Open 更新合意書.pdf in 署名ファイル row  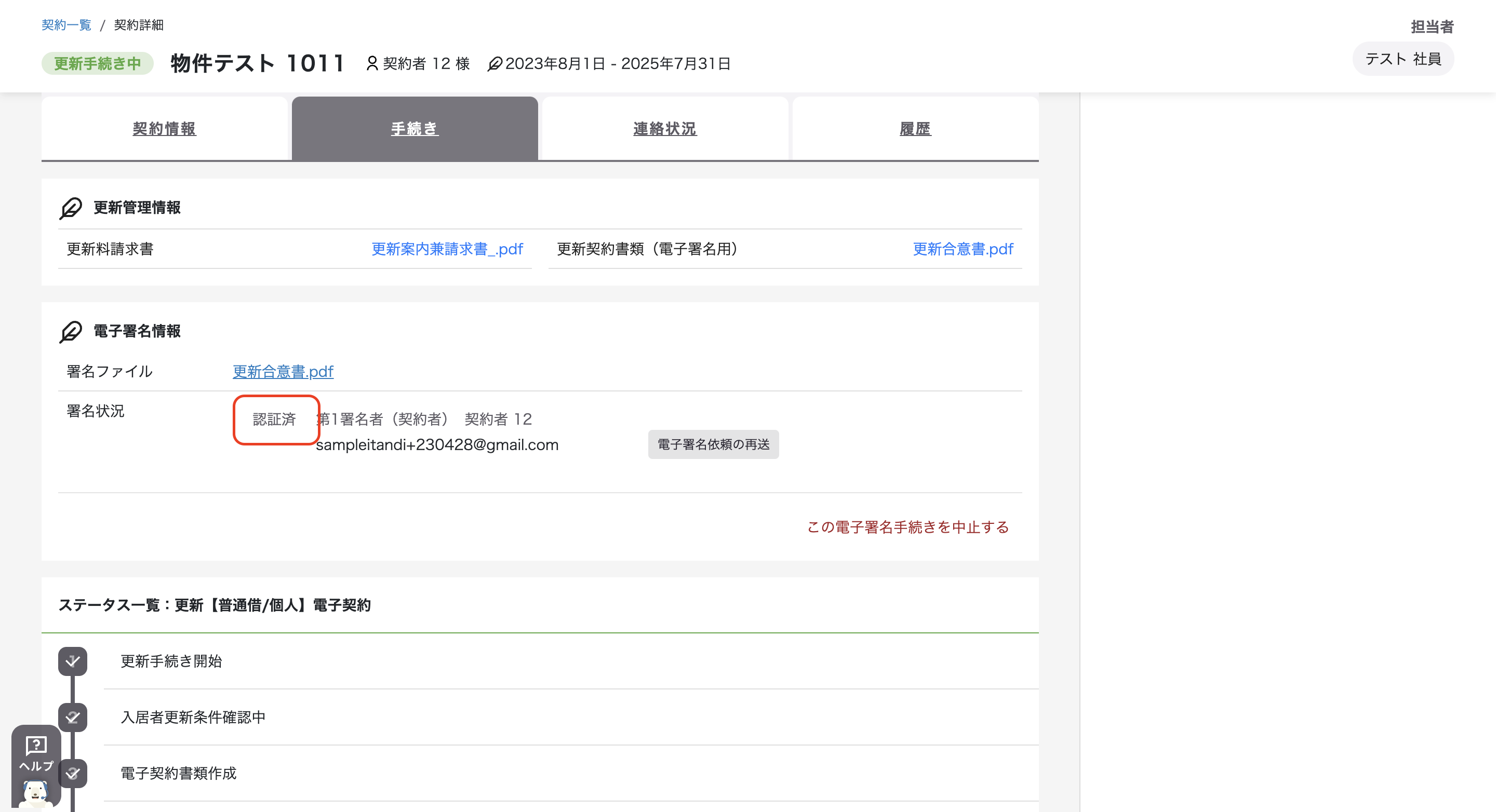coord(283,371)
